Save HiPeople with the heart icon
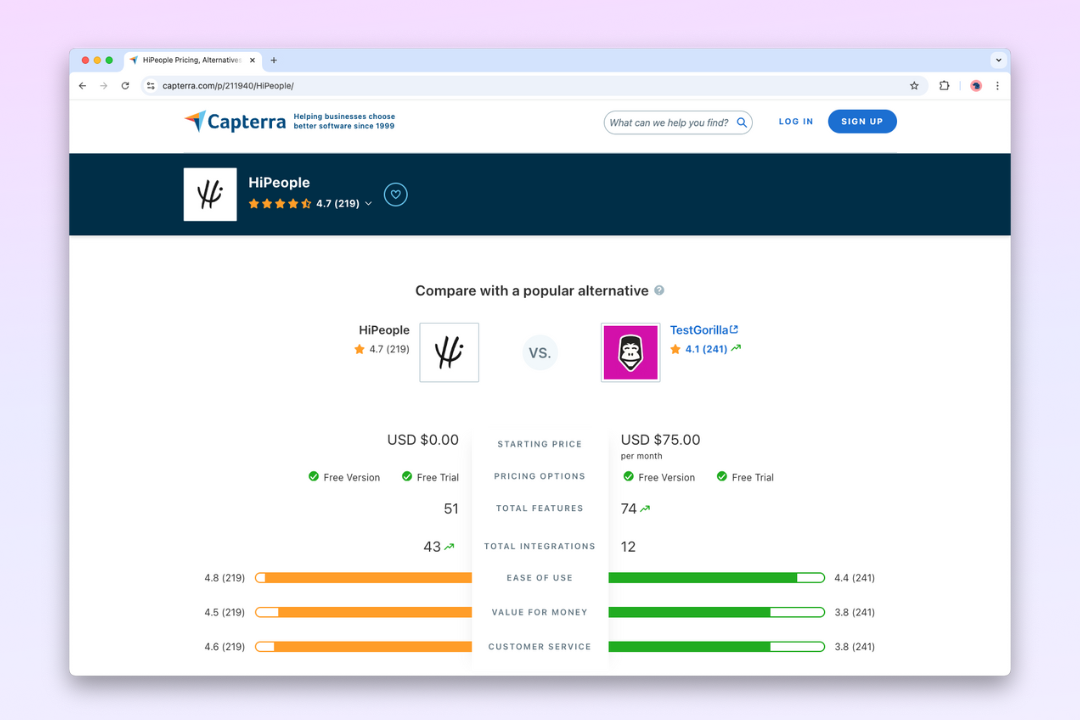This screenshot has height=720, width=1080. tap(395, 195)
